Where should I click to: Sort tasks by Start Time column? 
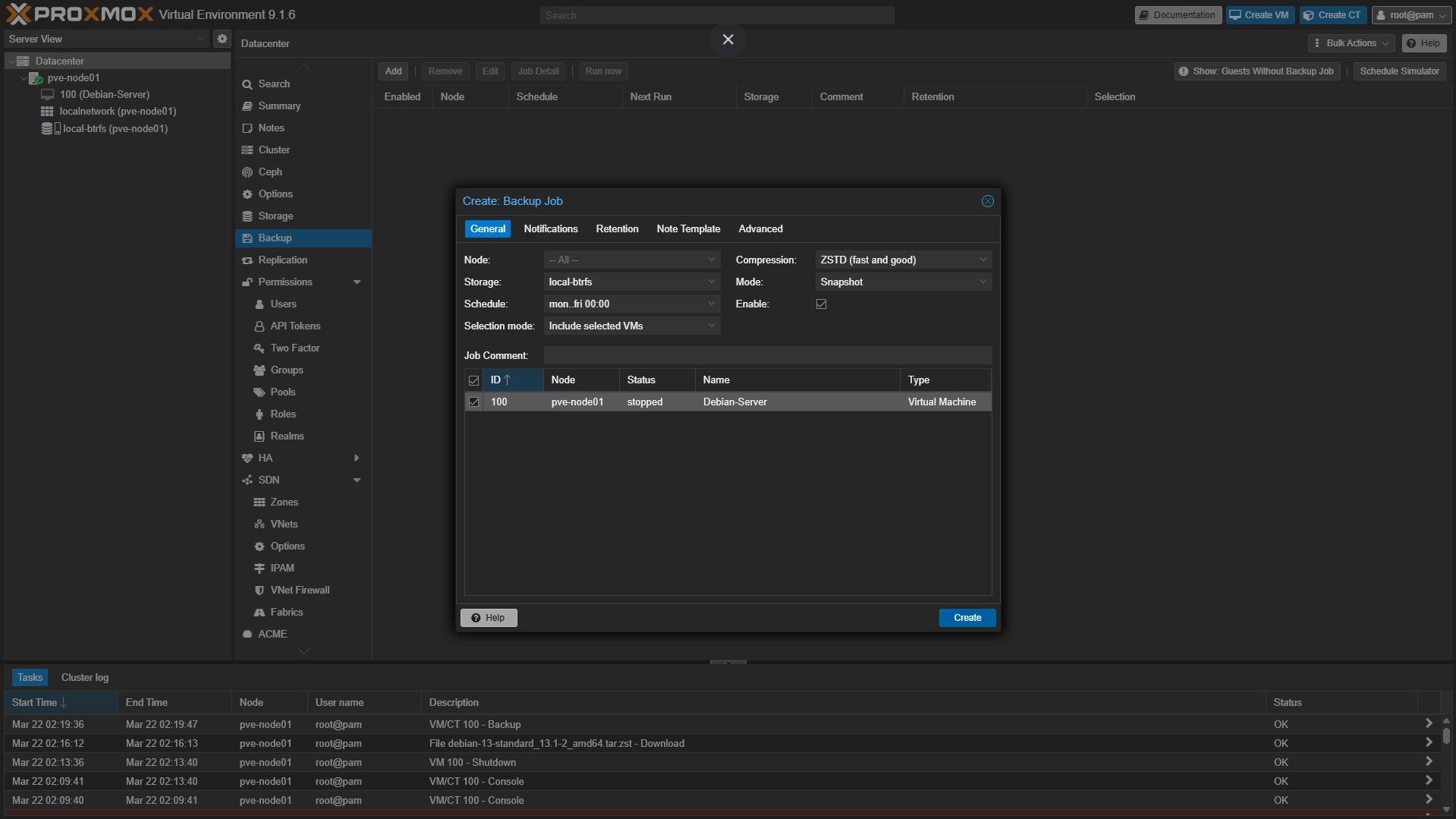[x=61, y=703]
